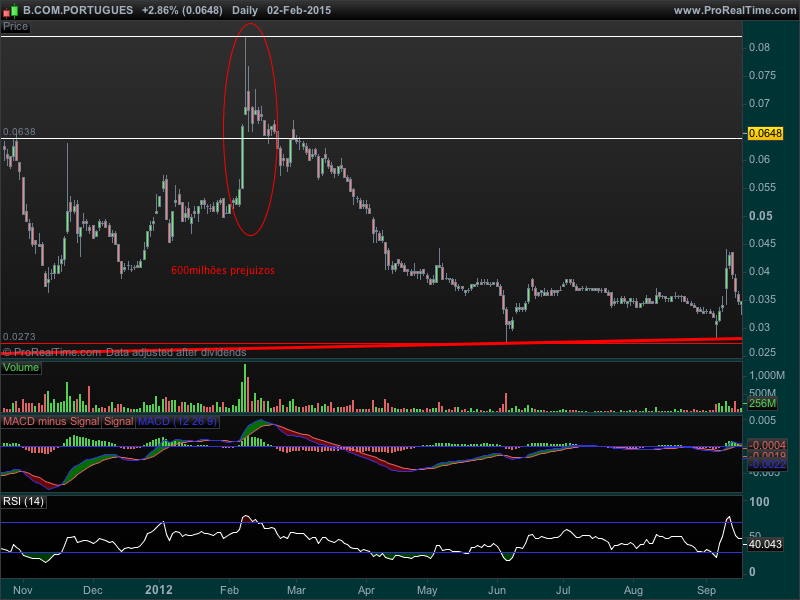Click the Aug time axis label

click(634, 590)
